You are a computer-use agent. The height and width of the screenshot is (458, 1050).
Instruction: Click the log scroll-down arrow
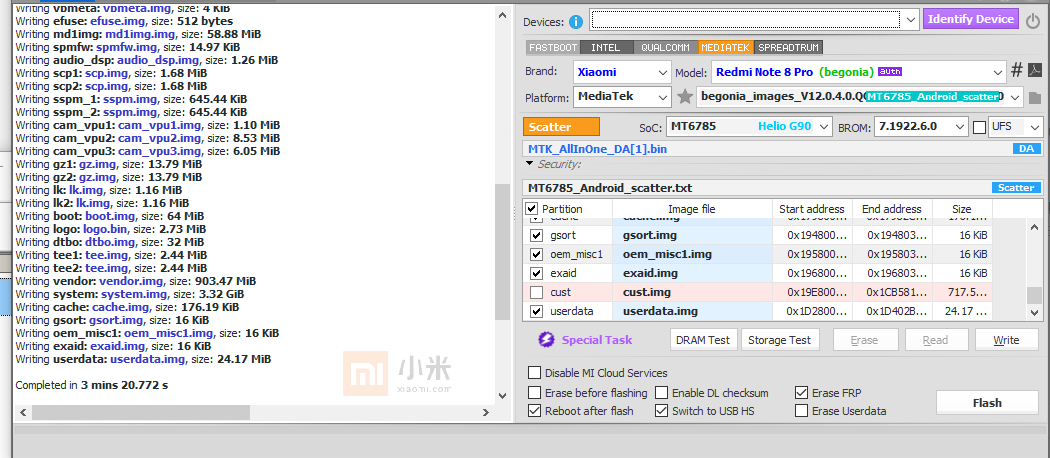[502, 396]
